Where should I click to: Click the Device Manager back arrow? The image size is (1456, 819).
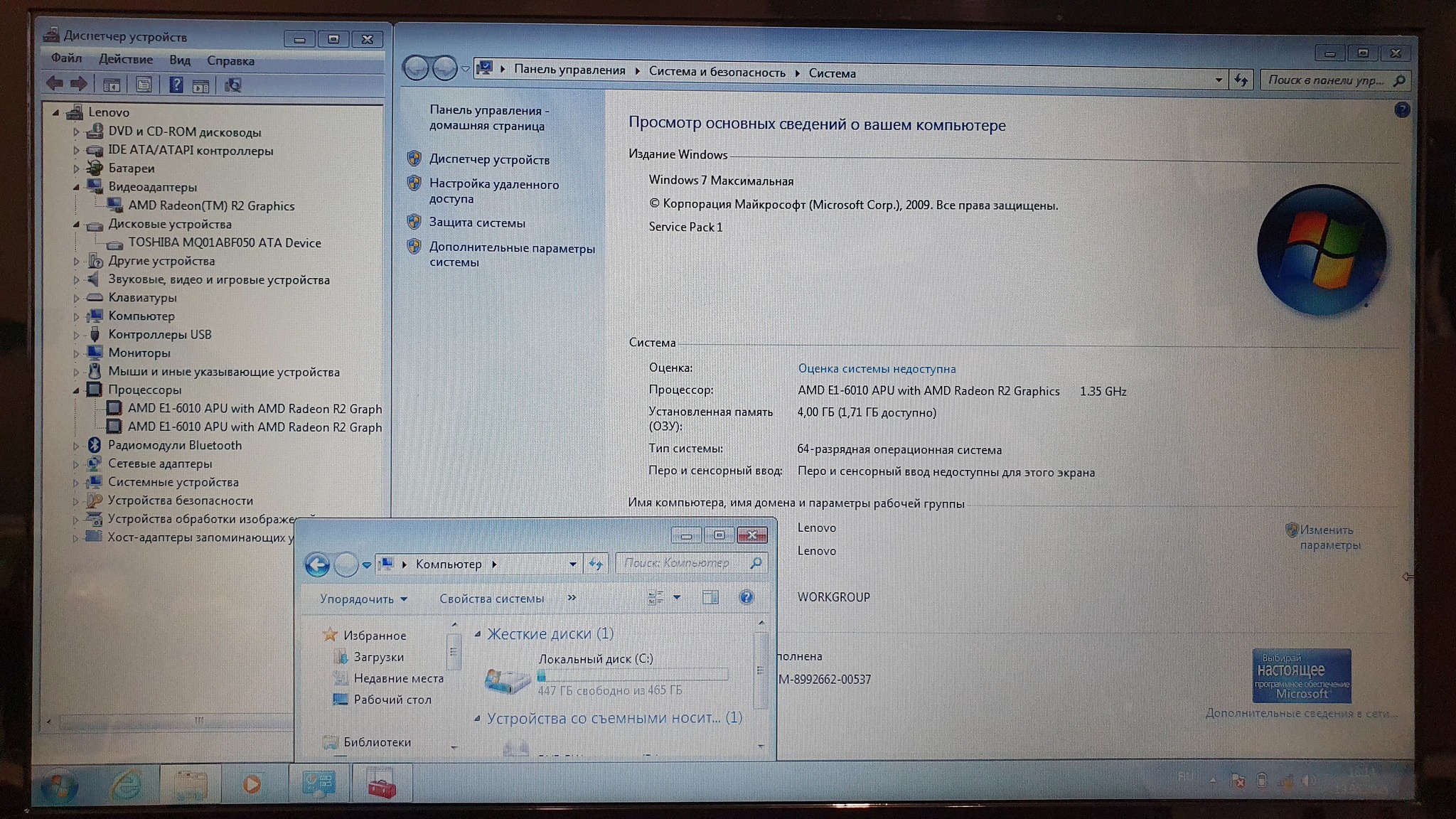tap(55, 84)
